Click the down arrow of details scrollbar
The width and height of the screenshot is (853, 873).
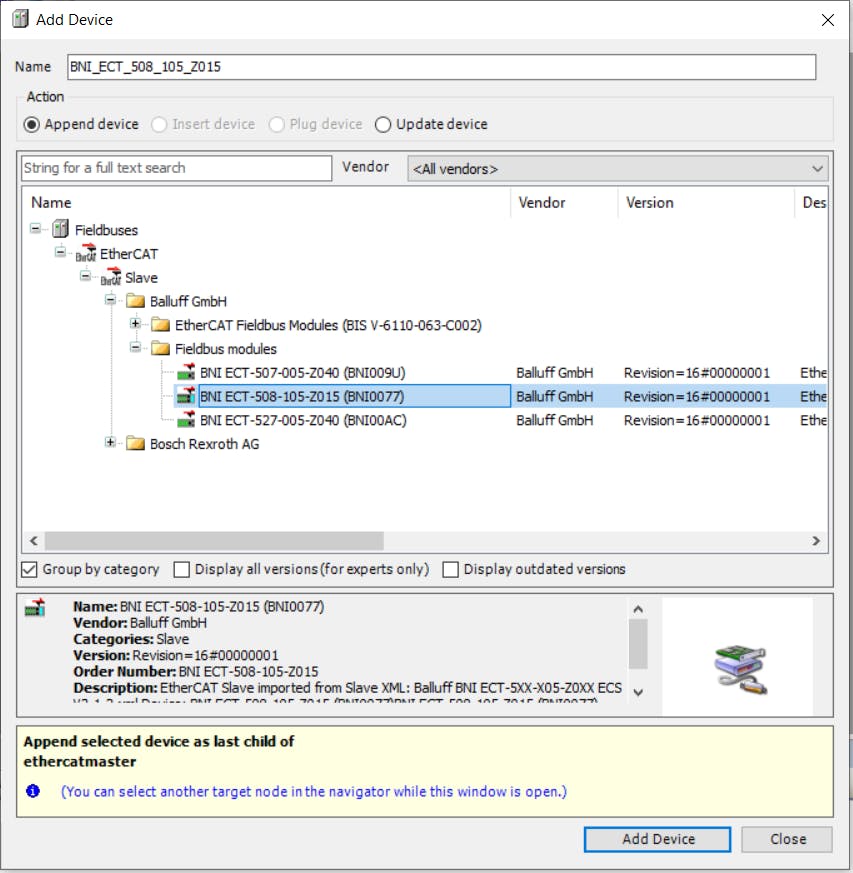[638, 692]
